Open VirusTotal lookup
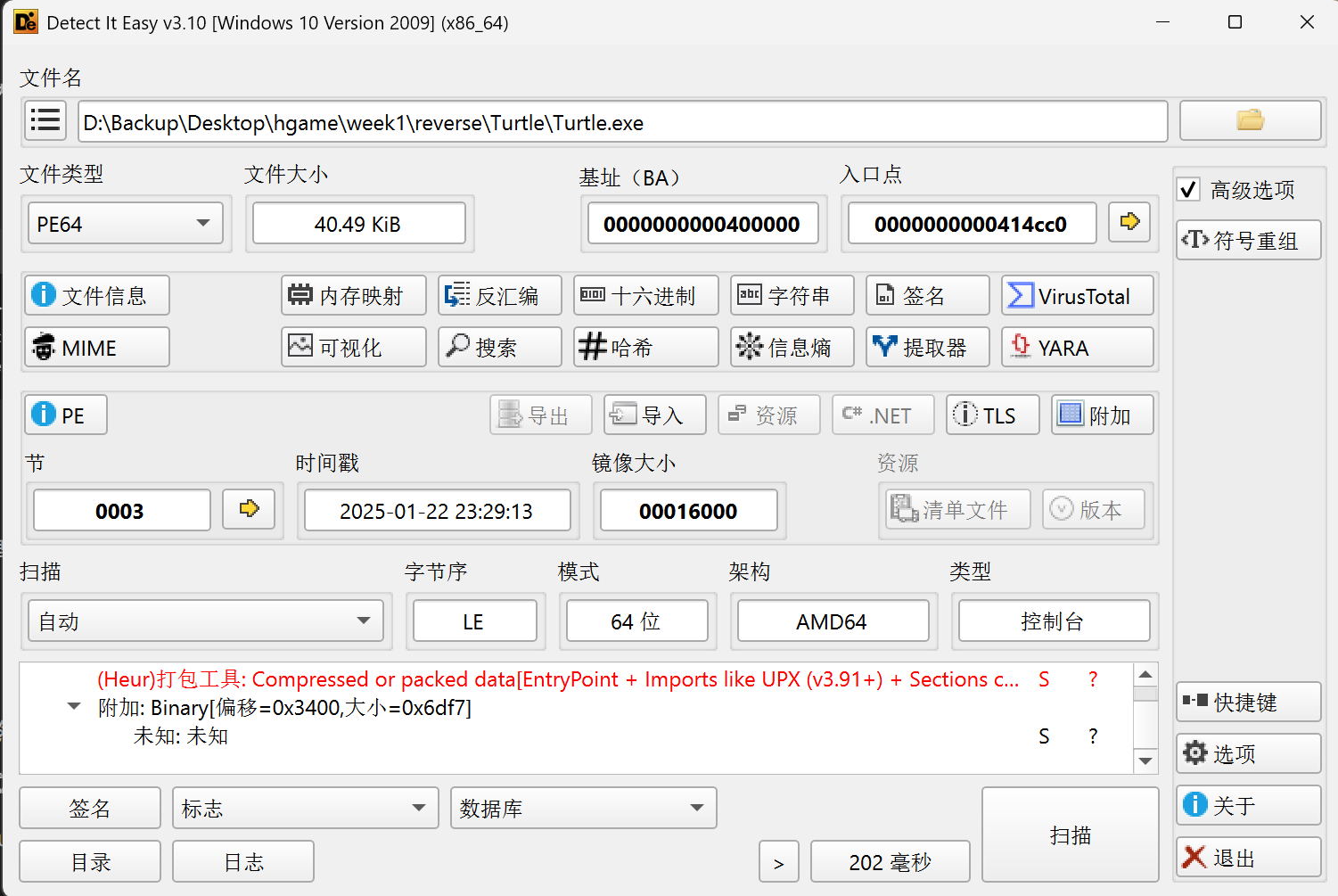The image size is (1338, 896). (x=1078, y=295)
